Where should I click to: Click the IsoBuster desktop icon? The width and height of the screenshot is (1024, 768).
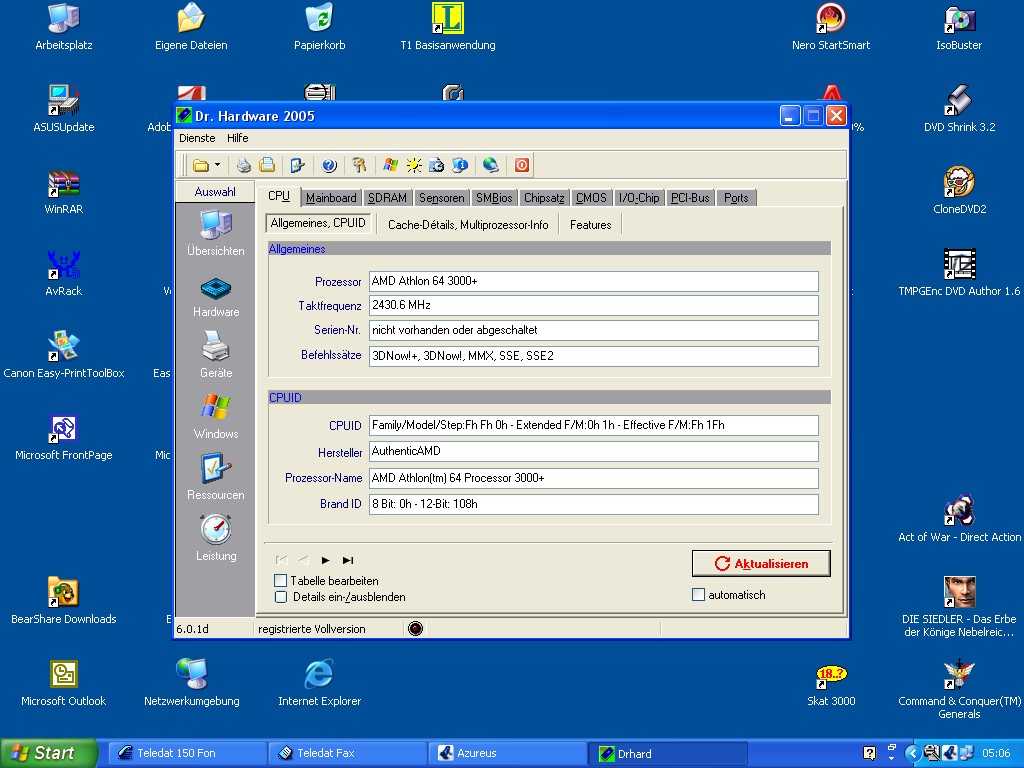(959, 27)
